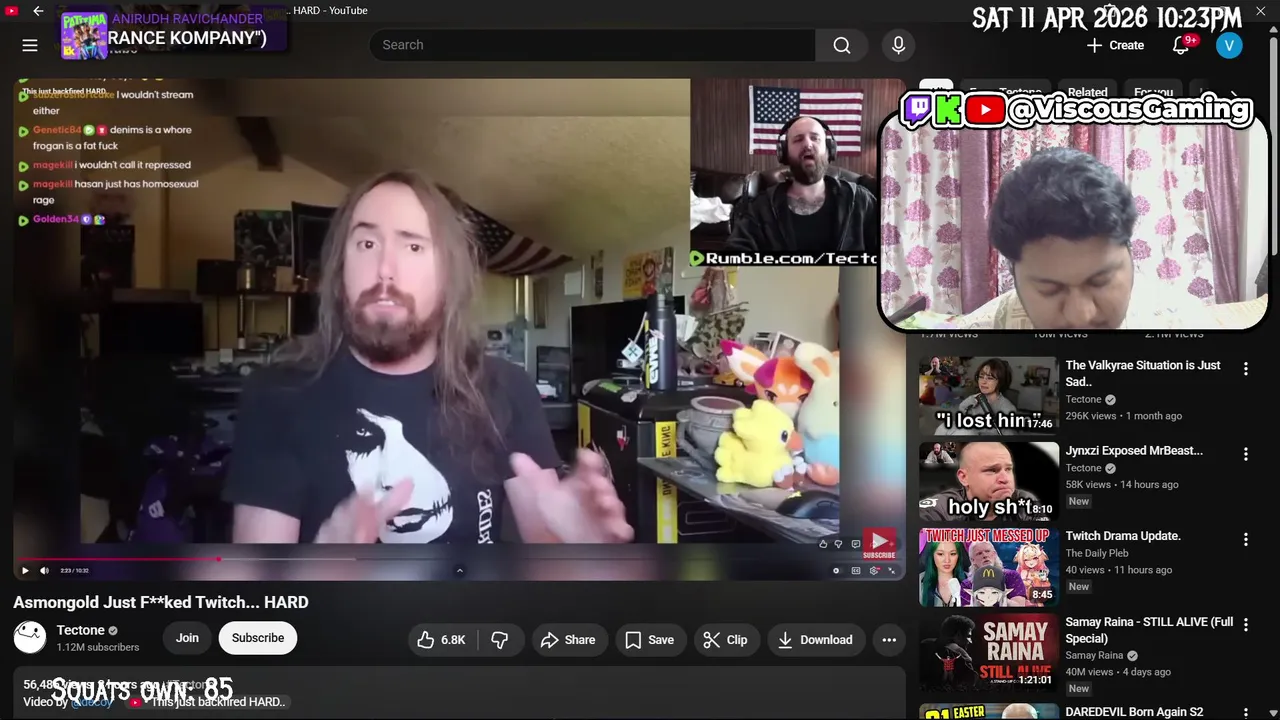The width and height of the screenshot is (1280, 720).
Task: Open the "Twitch Drama Update." thumbnail
Action: 989,567
